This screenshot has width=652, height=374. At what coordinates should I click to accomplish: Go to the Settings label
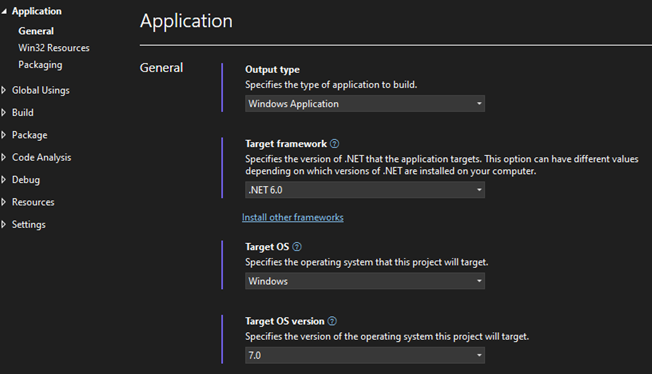29,225
